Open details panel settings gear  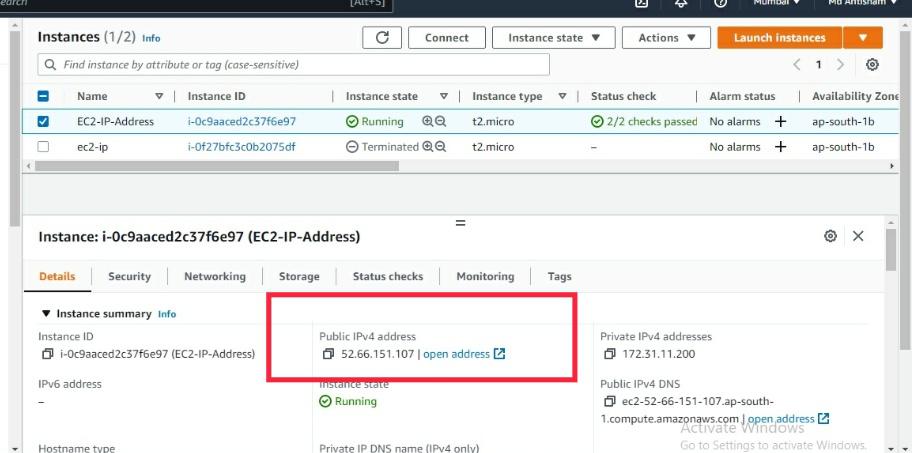(x=831, y=236)
